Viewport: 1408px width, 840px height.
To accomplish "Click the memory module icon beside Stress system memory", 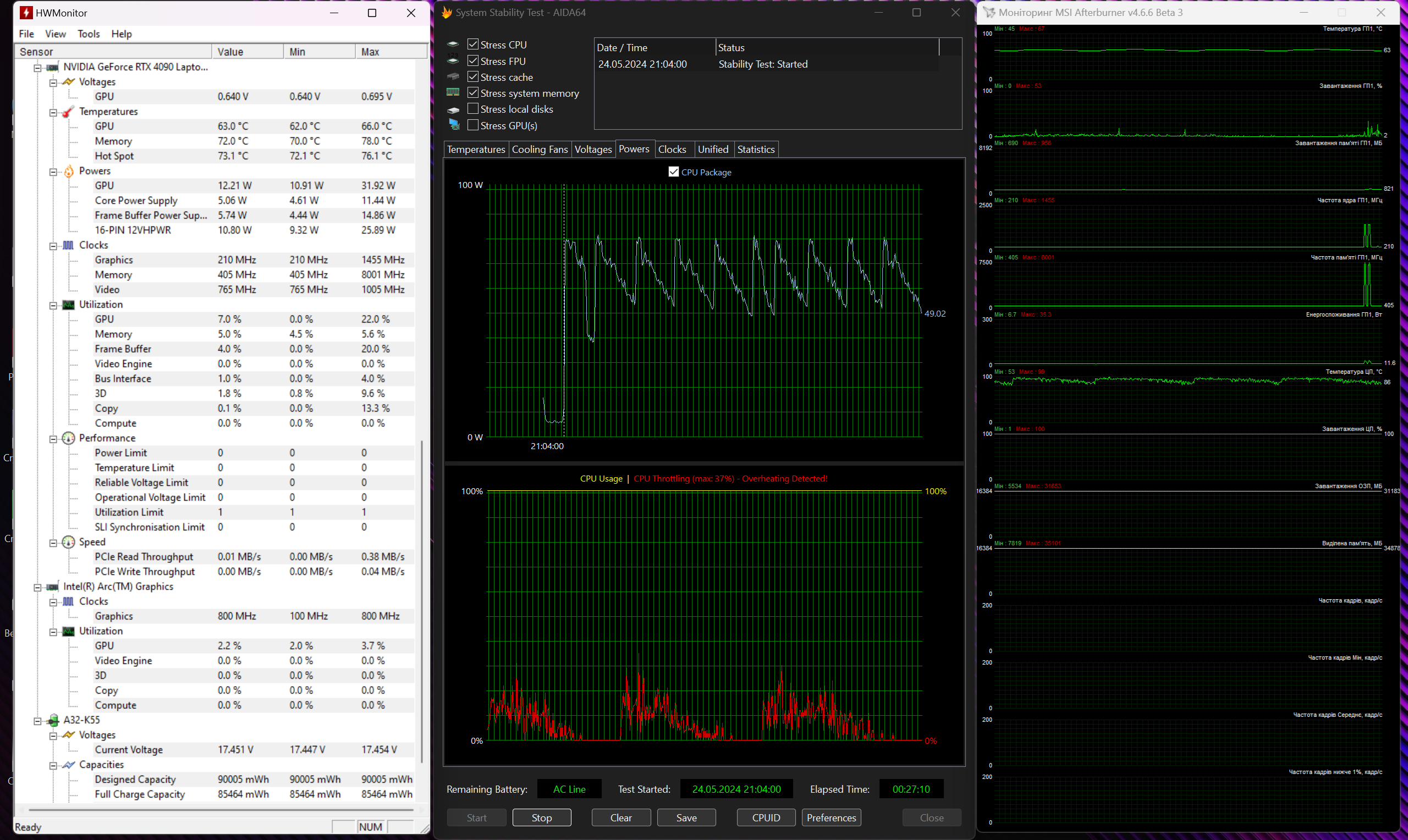I will [x=453, y=92].
